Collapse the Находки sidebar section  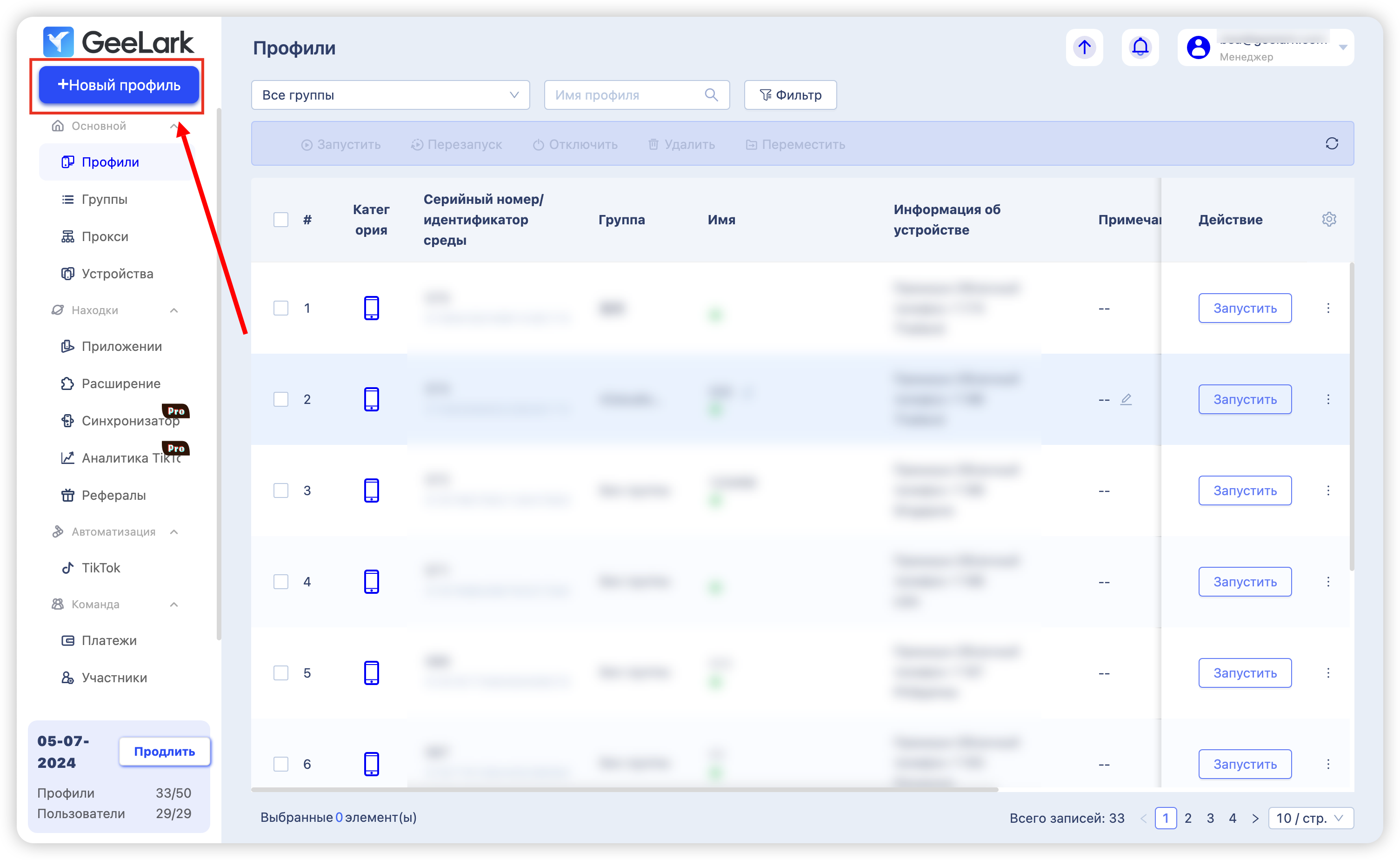click(174, 310)
